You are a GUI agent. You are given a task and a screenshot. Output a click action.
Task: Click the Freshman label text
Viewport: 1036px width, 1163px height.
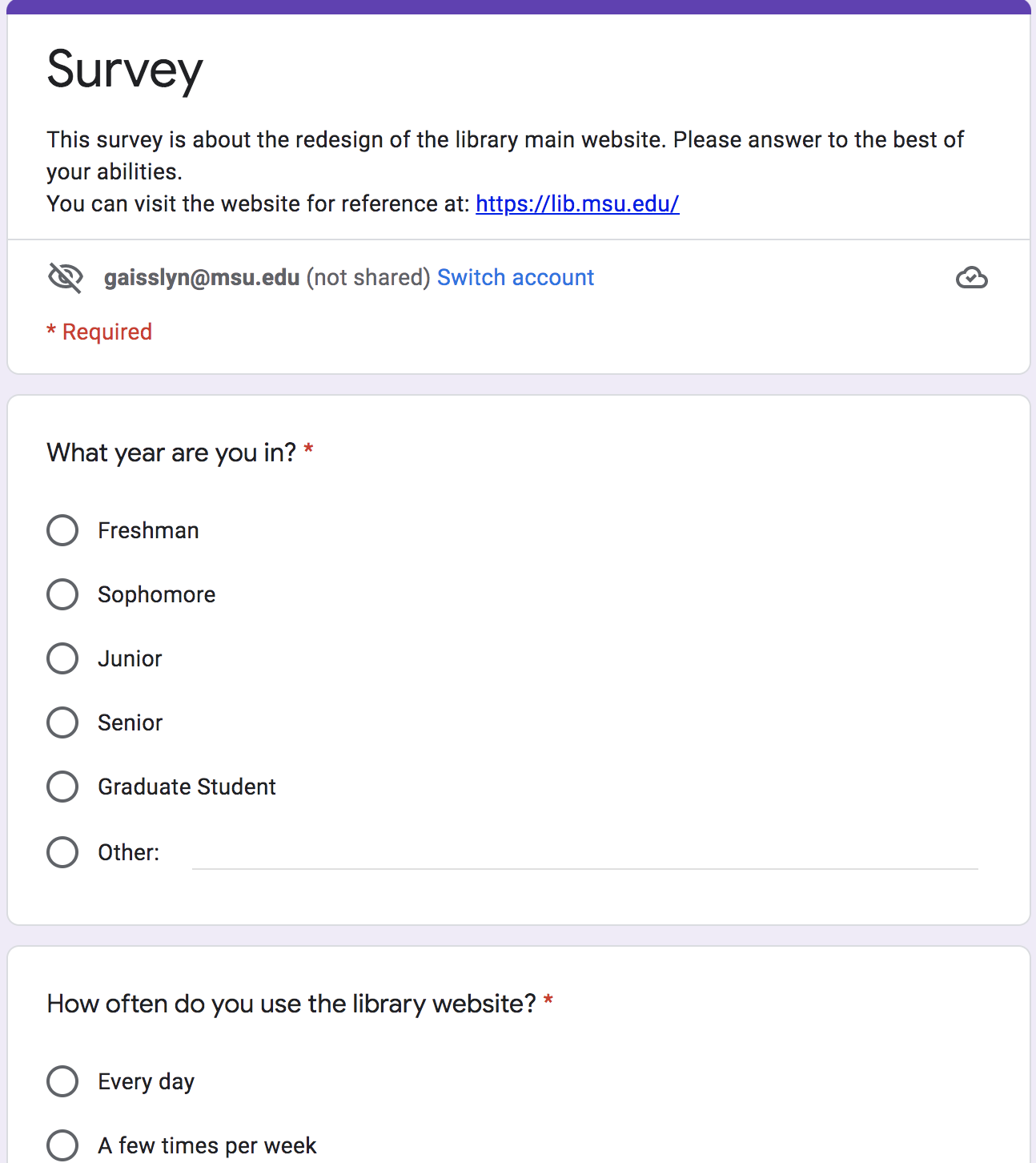tap(148, 530)
